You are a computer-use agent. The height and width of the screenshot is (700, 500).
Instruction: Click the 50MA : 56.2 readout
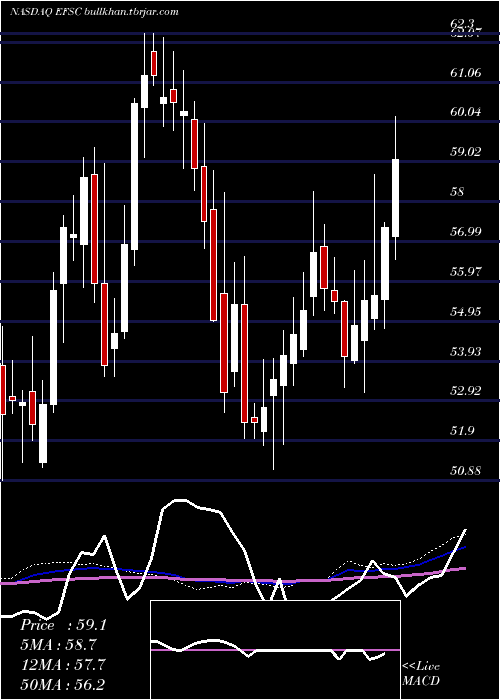[63, 684]
